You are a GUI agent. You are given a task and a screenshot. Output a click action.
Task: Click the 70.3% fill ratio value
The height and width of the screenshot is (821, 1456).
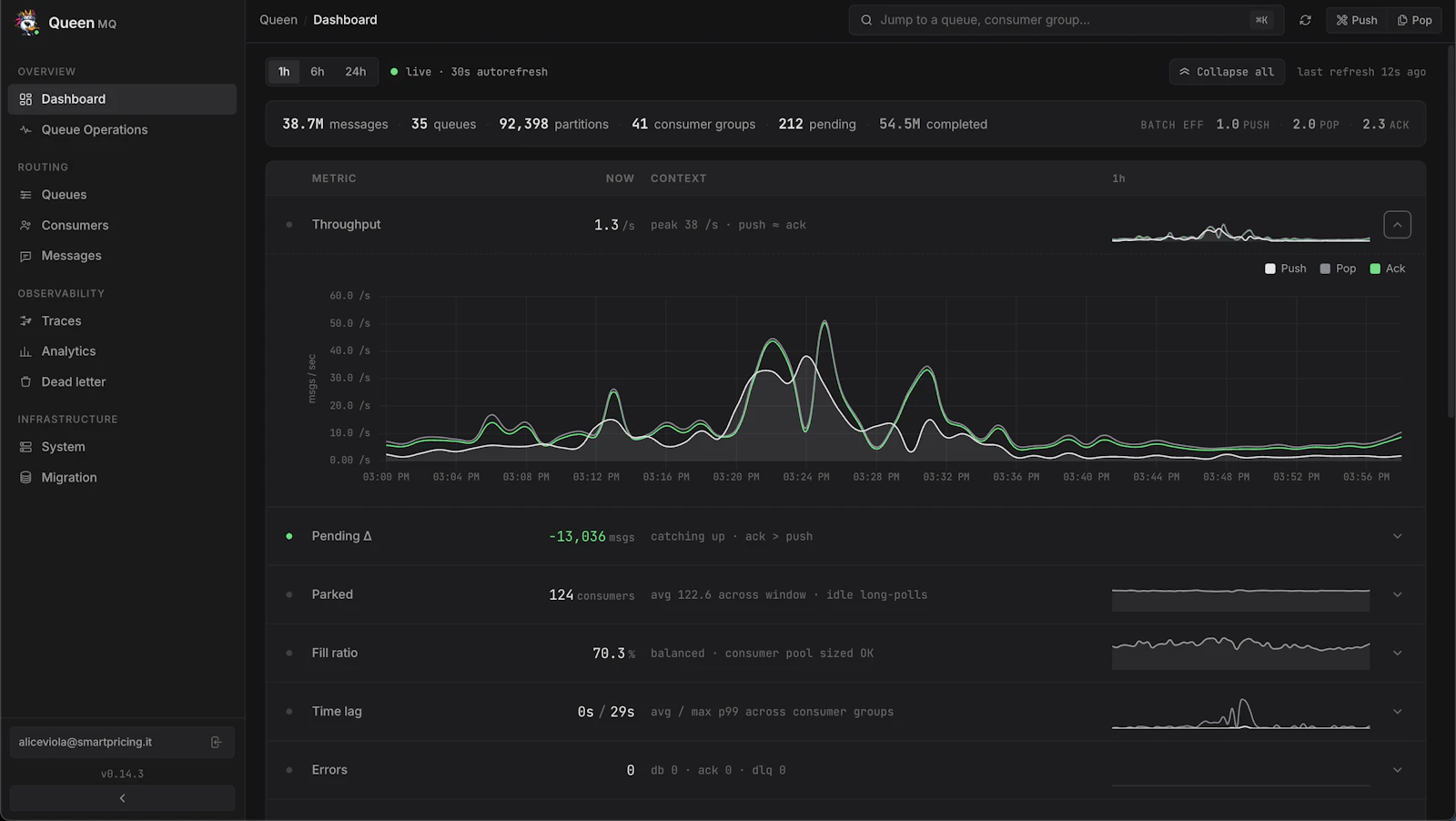pos(613,654)
